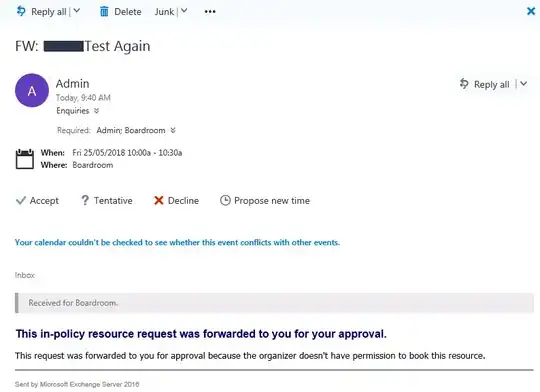Click the Accept checkmark icon

[x=21, y=200]
